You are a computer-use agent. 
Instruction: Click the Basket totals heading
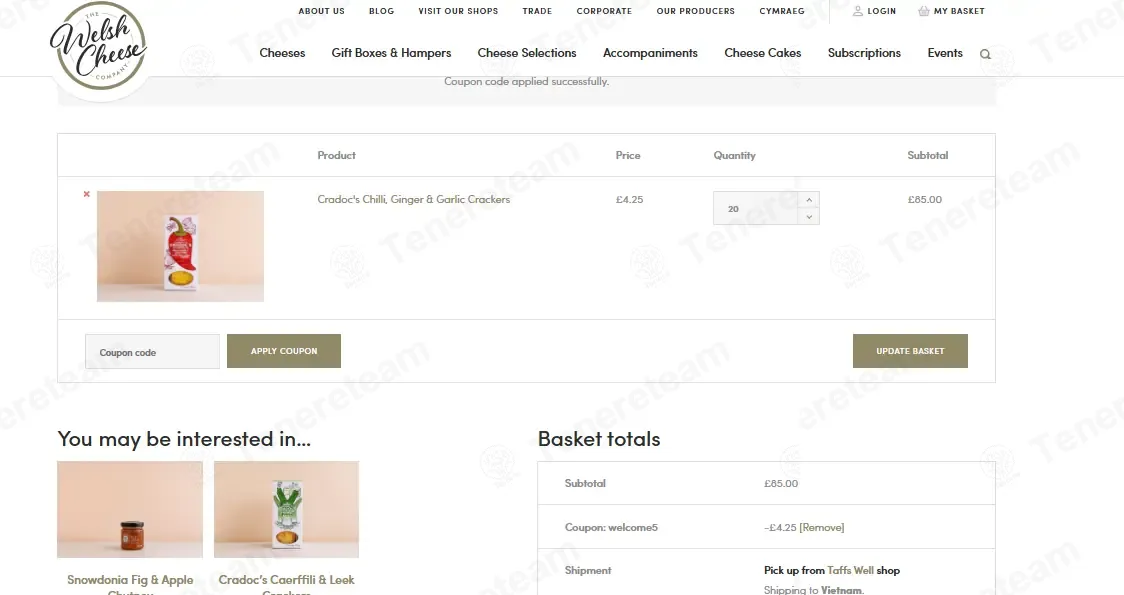click(599, 439)
